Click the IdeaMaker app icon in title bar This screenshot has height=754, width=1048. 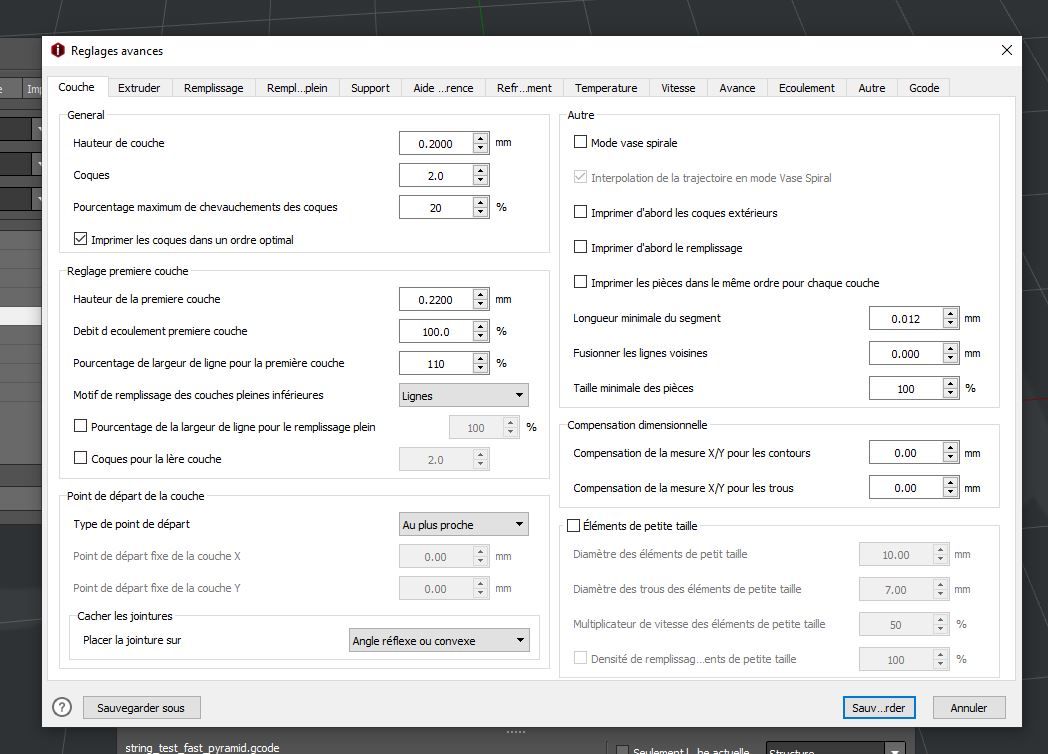[x=58, y=51]
